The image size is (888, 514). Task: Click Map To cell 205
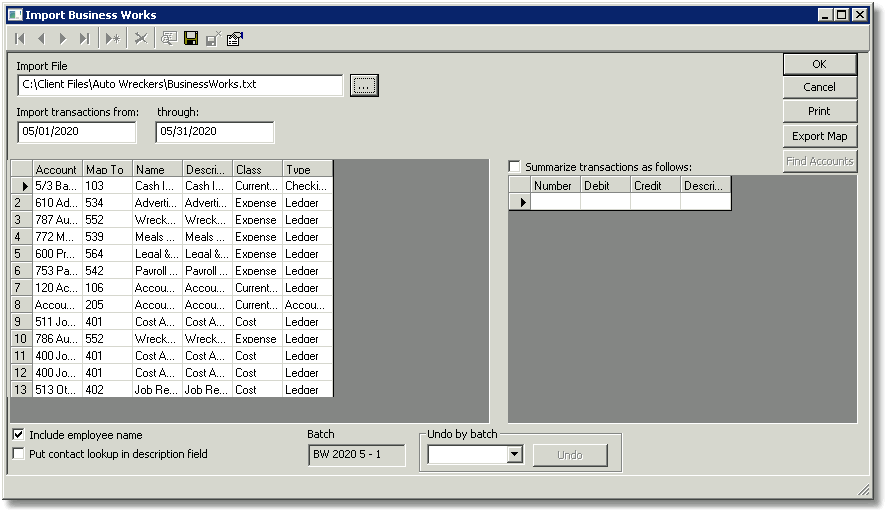tap(107, 305)
